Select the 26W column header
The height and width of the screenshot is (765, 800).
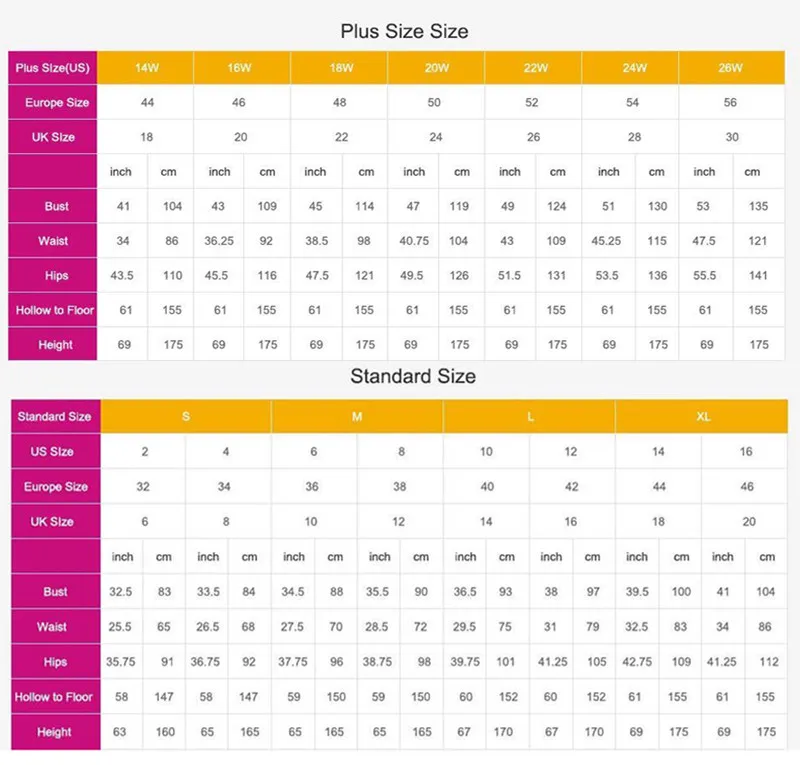point(731,68)
